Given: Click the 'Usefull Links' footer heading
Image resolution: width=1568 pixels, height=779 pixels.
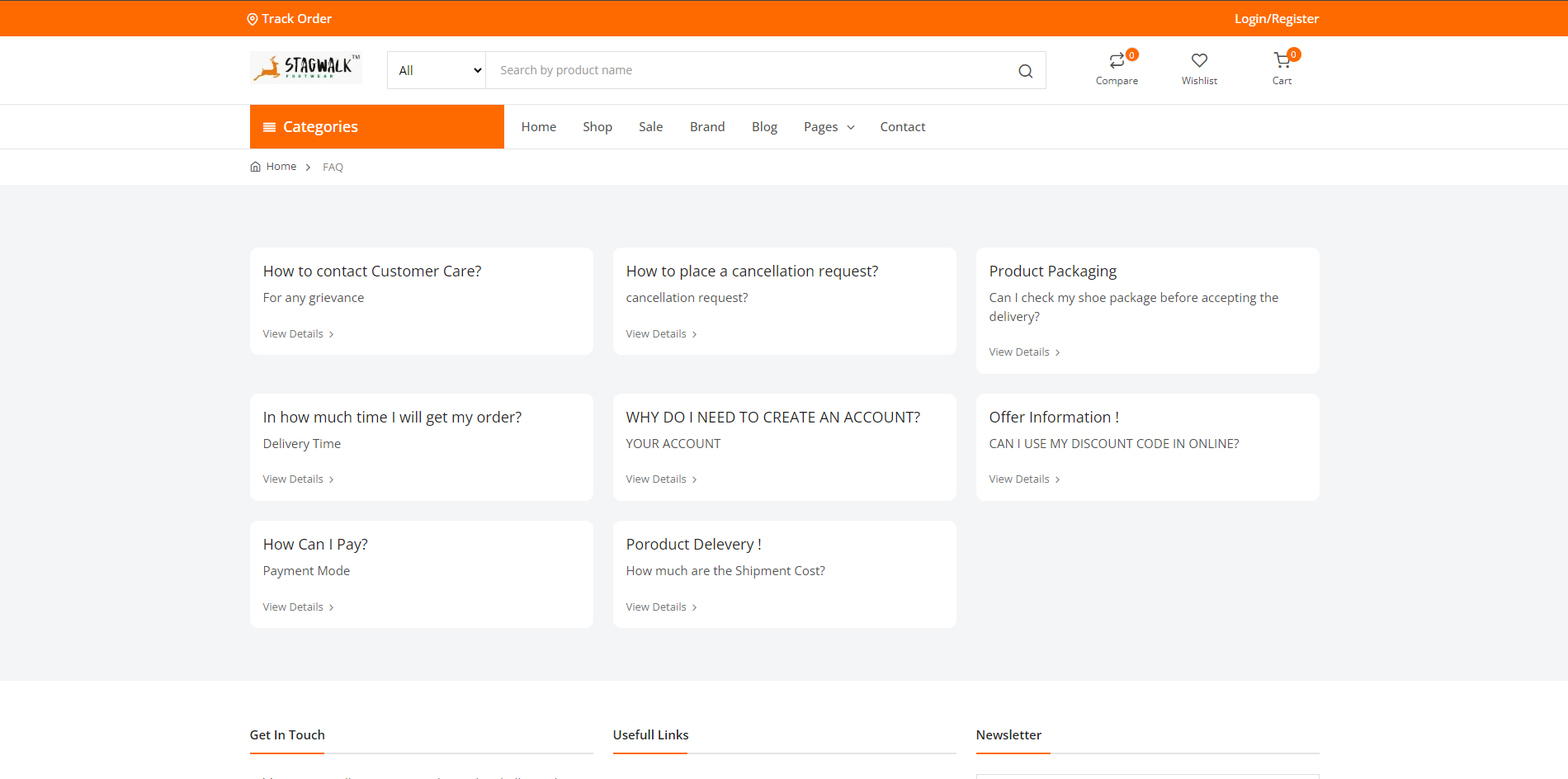Looking at the screenshot, I should 650,735.
